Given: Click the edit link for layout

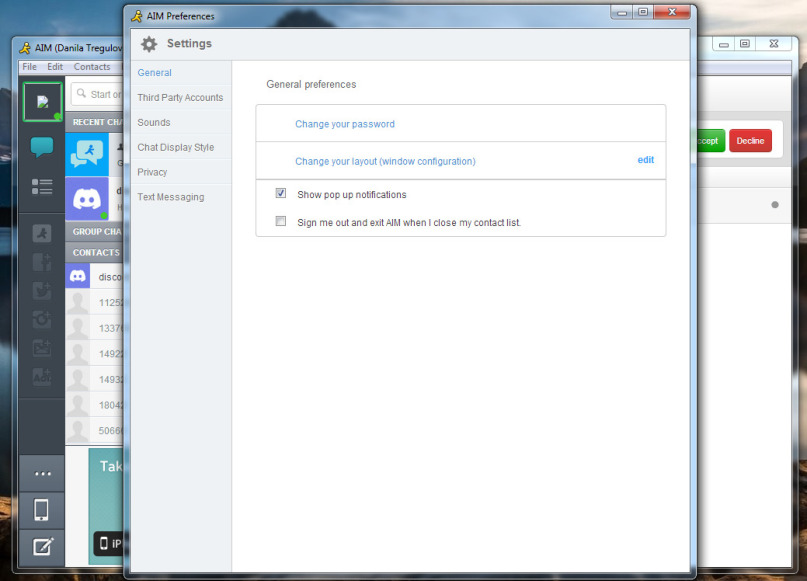Looking at the screenshot, I should (645, 160).
